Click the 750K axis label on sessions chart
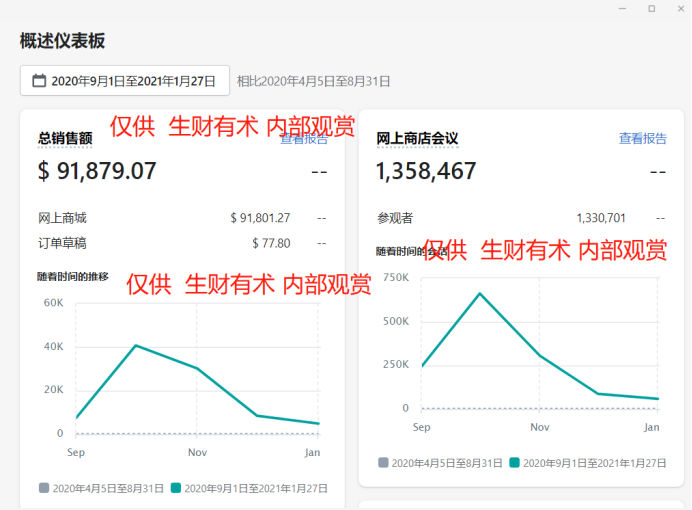692x510 pixels. pos(396,278)
